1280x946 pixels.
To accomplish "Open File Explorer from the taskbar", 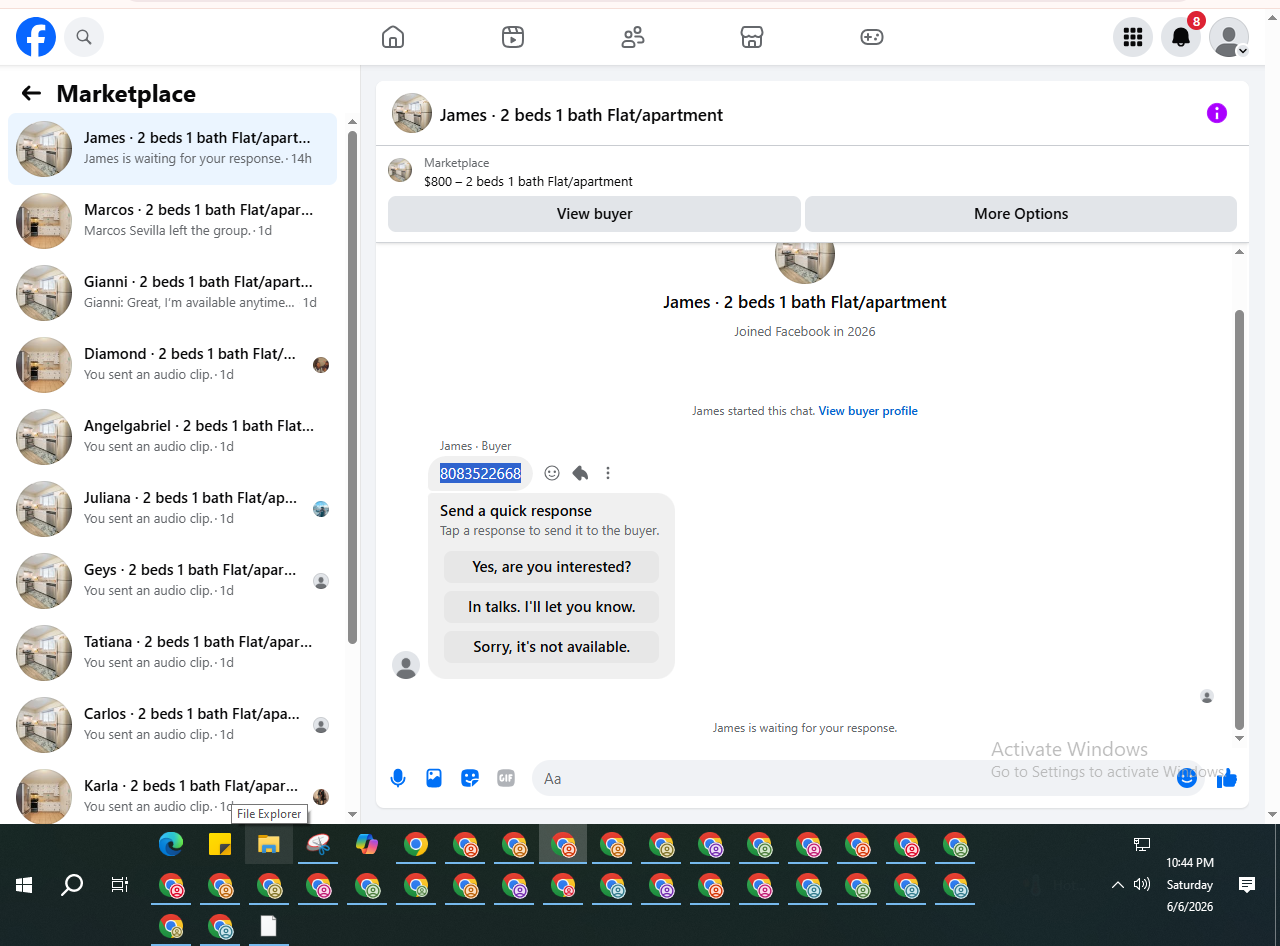I will pyautogui.click(x=268, y=845).
